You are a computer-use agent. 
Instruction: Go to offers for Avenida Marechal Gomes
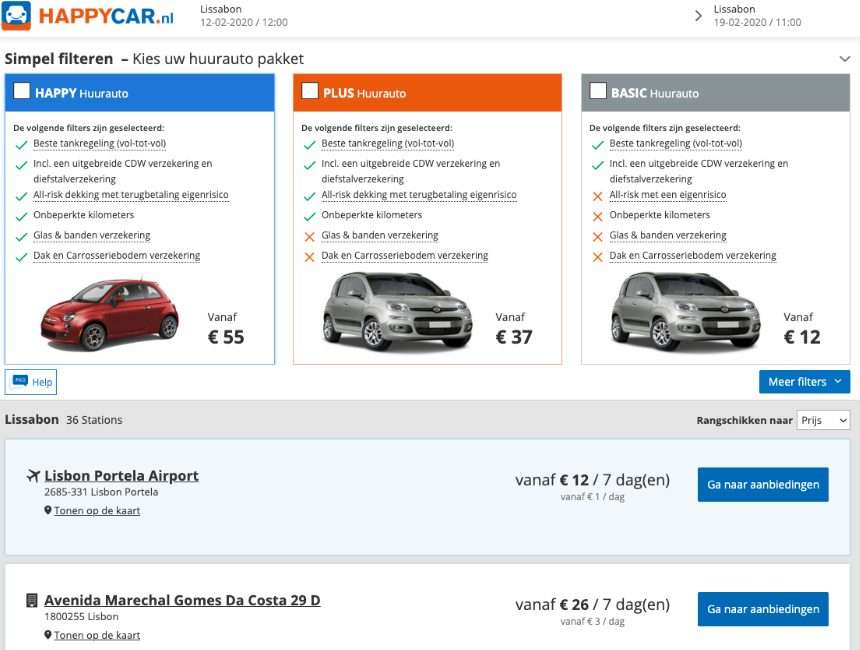coord(763,609)
